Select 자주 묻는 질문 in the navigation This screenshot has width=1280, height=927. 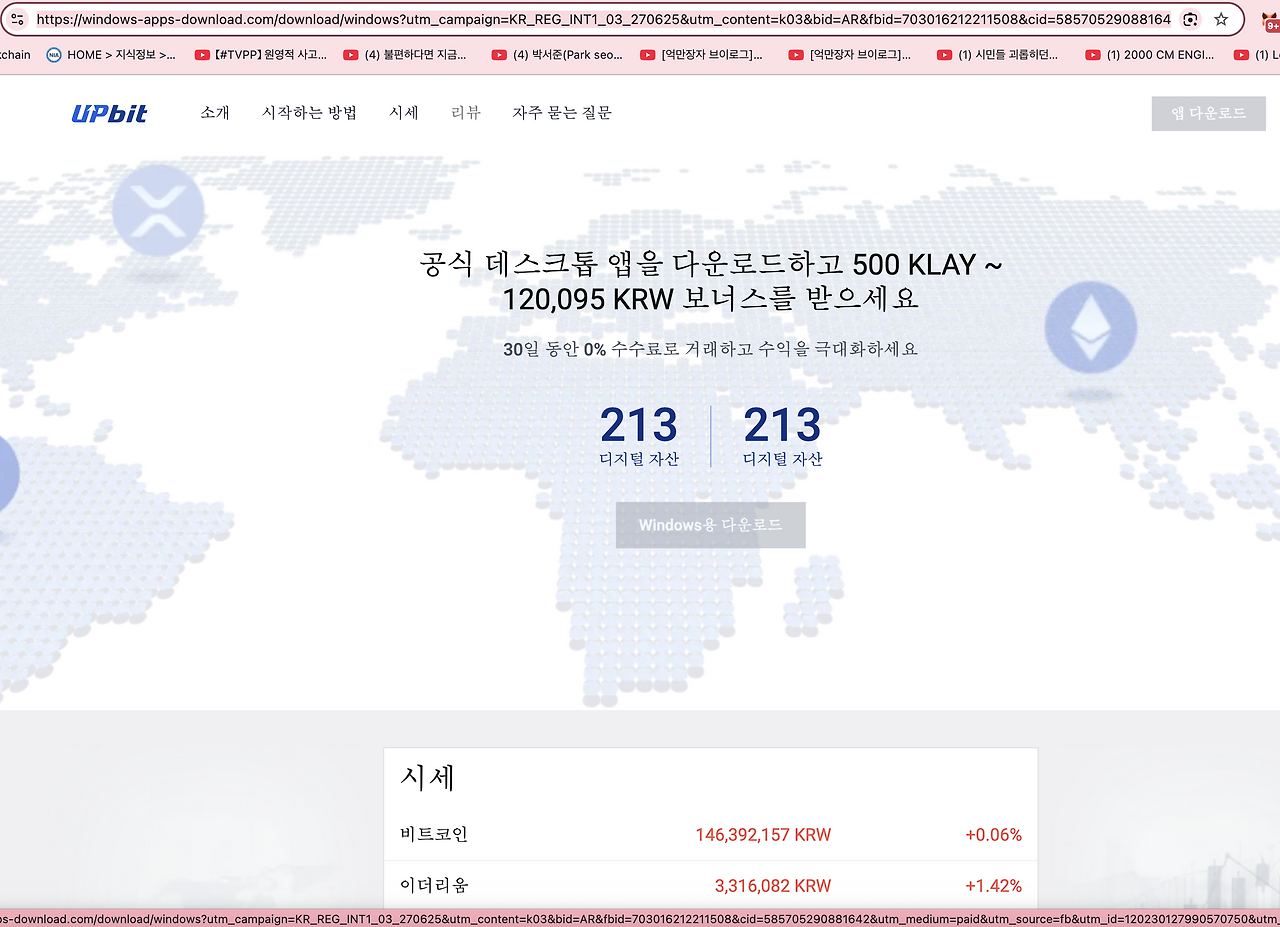[x=561, y=113]
